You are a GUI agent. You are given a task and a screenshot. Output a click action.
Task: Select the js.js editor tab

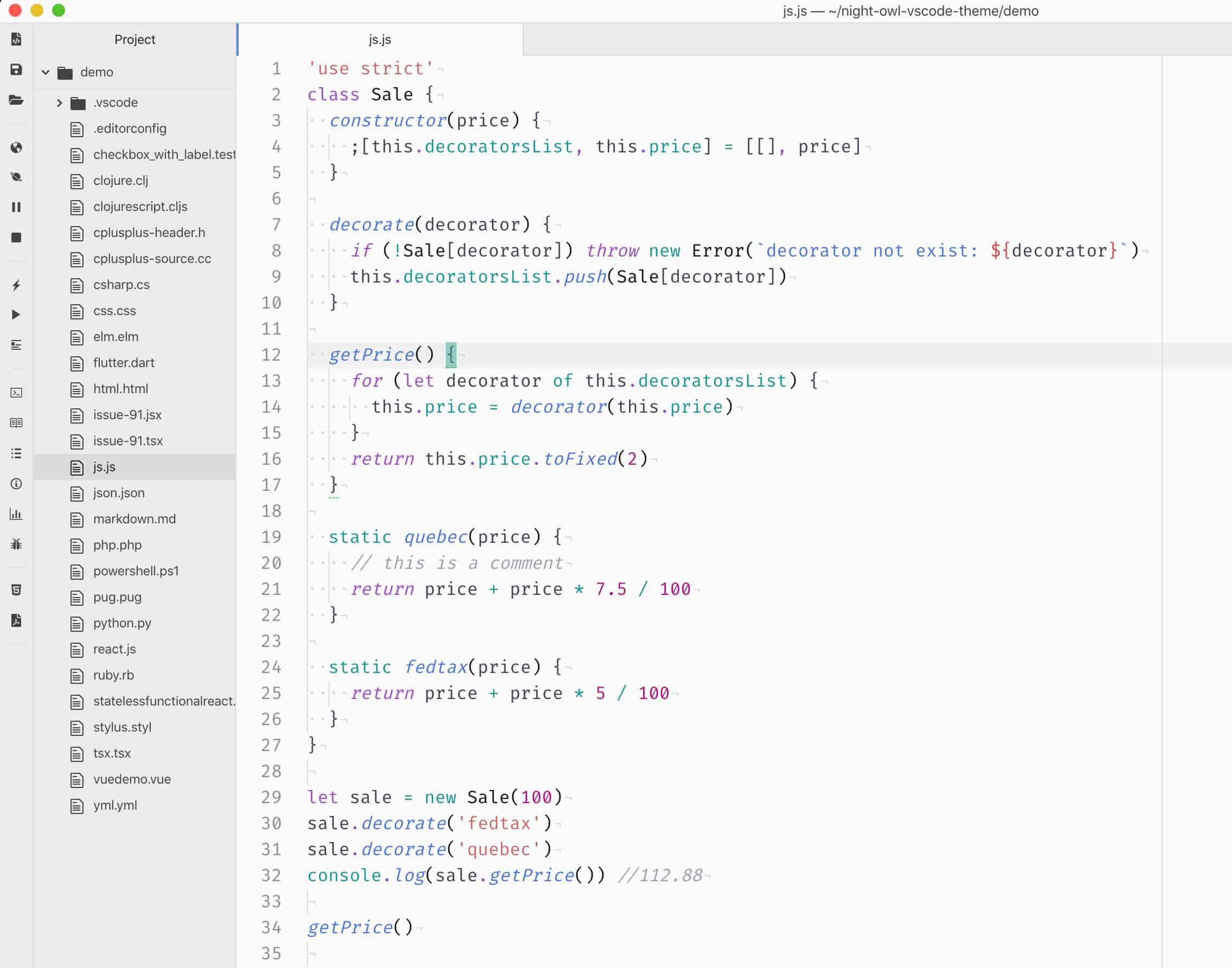click(380, 40)
